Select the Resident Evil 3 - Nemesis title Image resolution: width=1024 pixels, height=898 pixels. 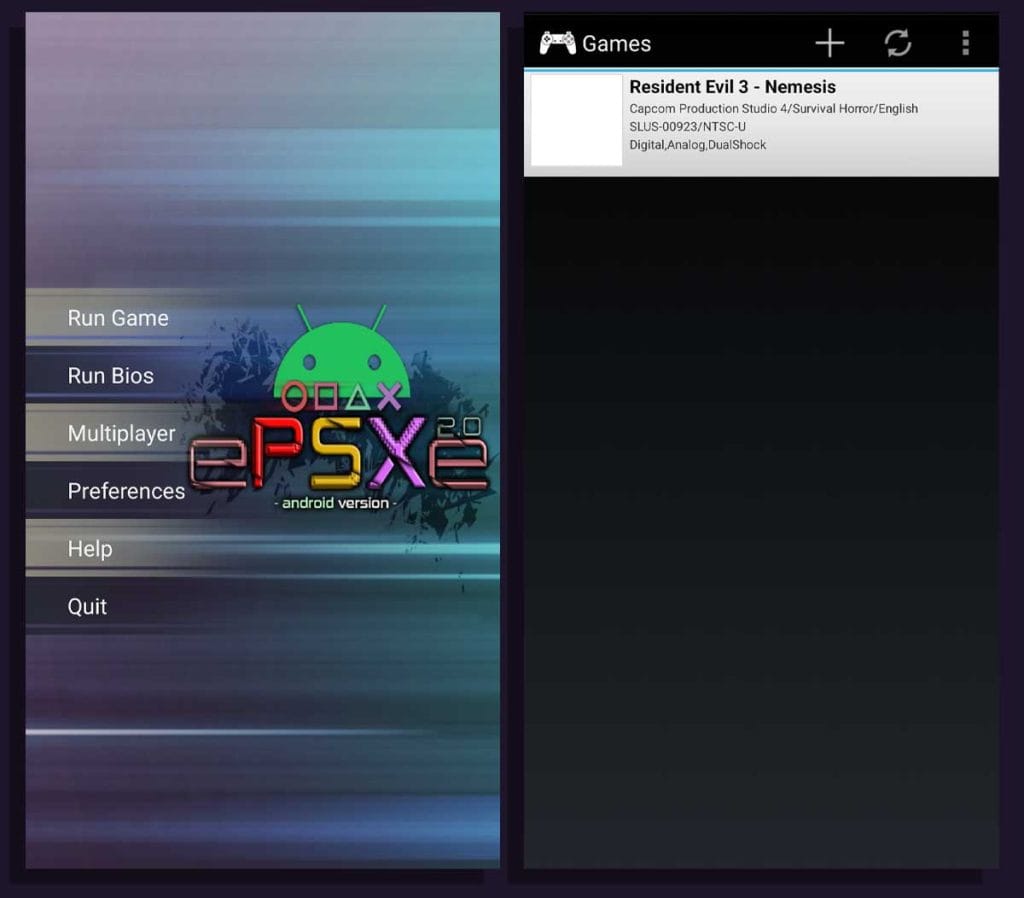click(x=732, y=87)
